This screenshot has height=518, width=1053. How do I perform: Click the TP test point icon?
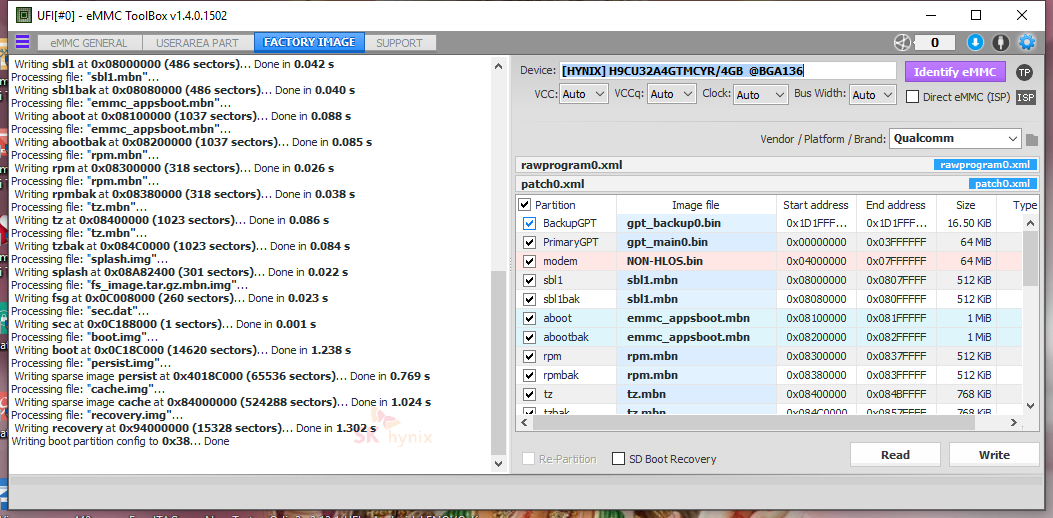click(x=1024, y=72)
